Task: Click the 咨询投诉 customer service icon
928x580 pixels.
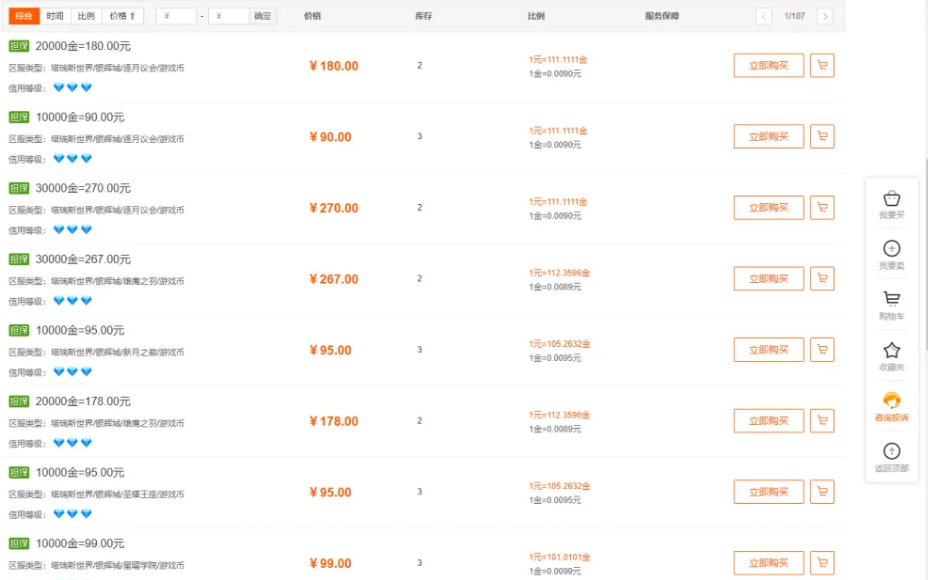Action: pos(891,406)
